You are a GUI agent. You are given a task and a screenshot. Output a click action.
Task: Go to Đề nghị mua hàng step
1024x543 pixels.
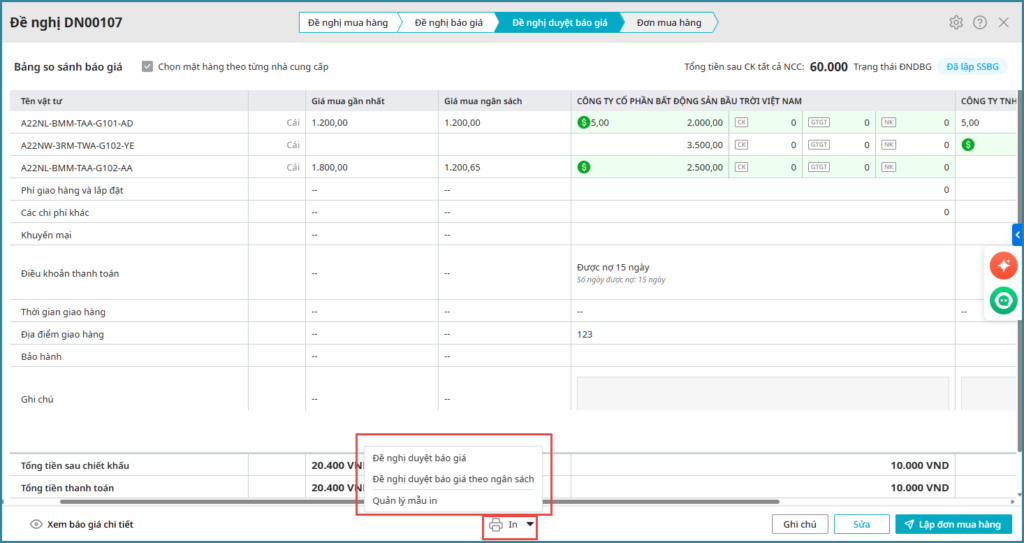(348, 23)
